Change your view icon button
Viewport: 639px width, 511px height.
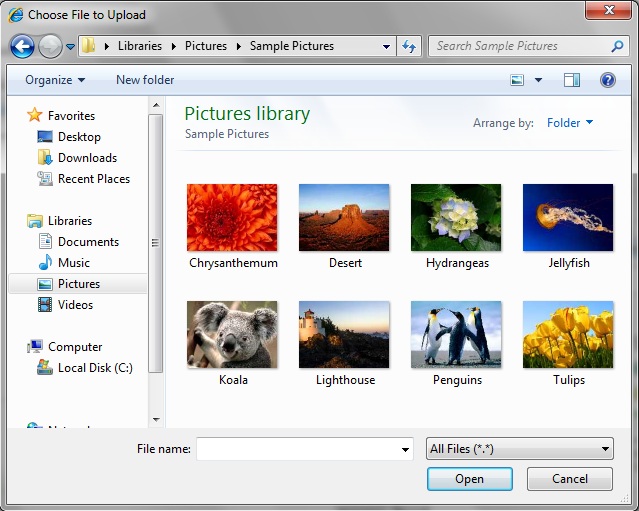(x=517, y=80)
